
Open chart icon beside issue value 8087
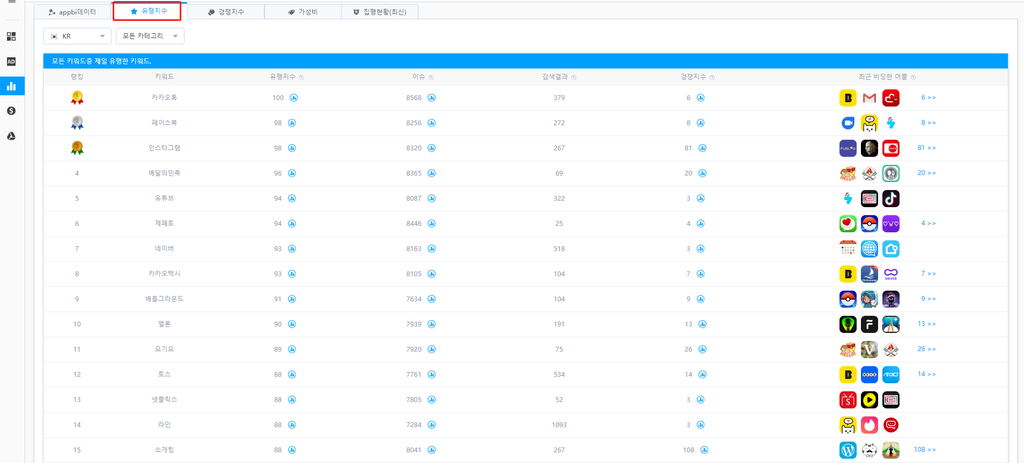432,198
